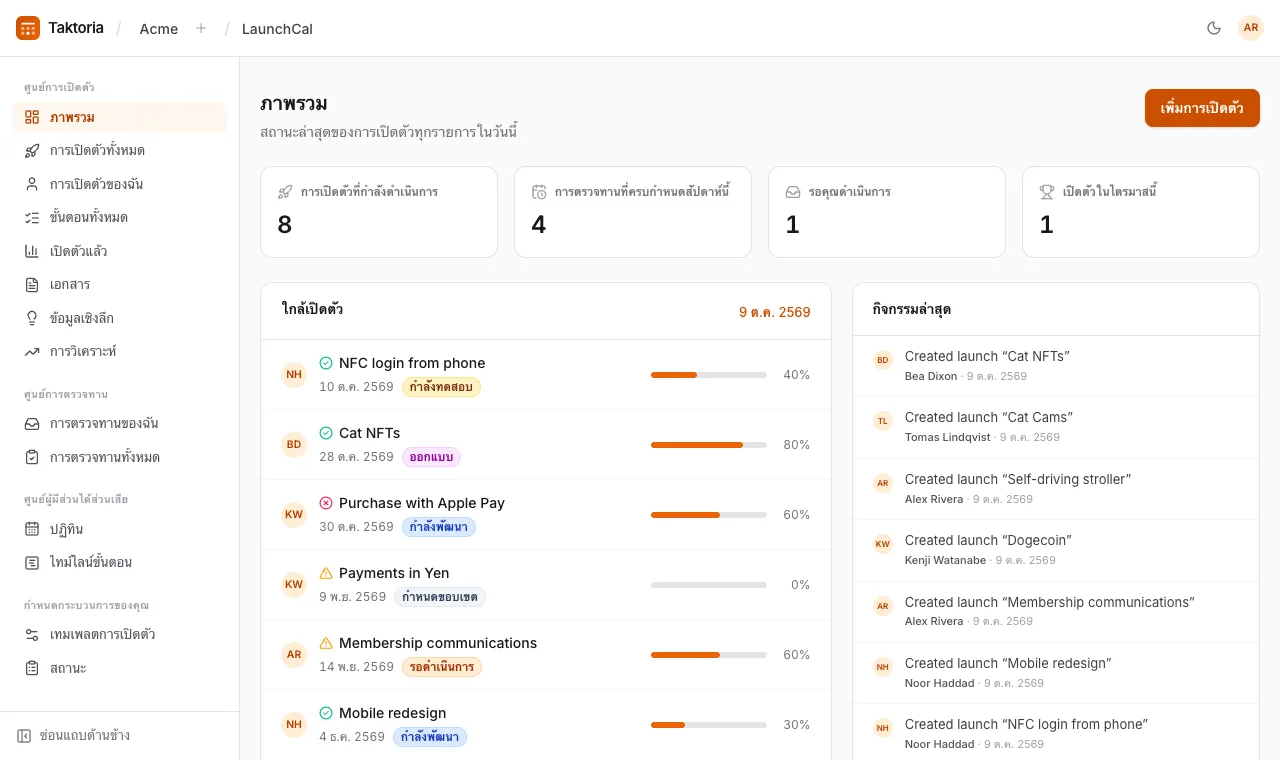Open the Acme workspace breadcrumb
1280x760 pixels.
click(x=159, y=29)
